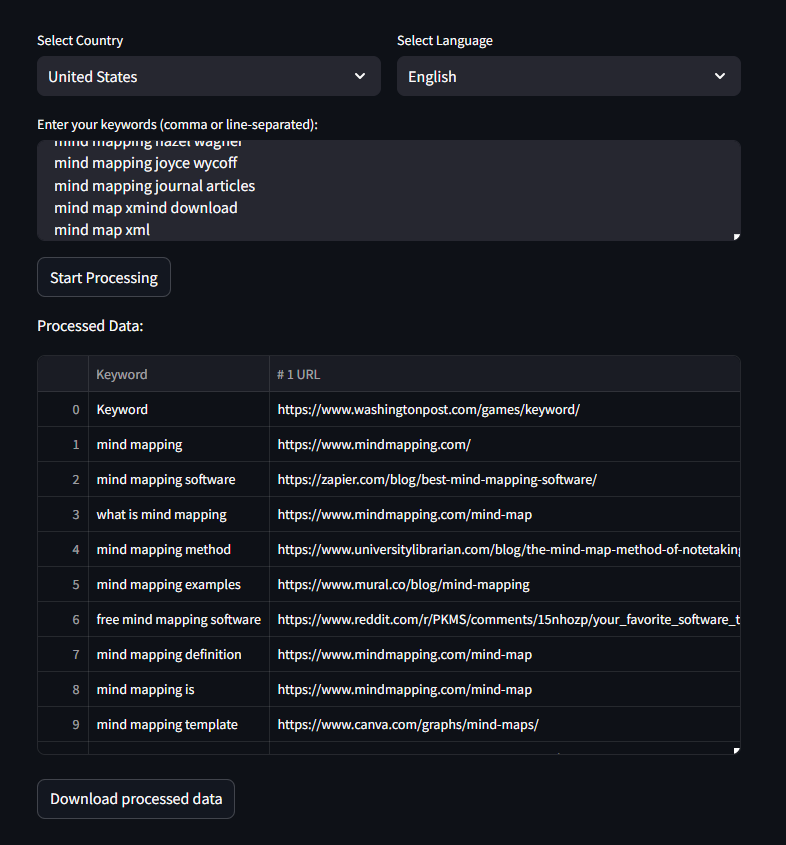Click the 'free mind mapping software' keyword cell
This screenshot has width=786, height=845.
[178, 619]
